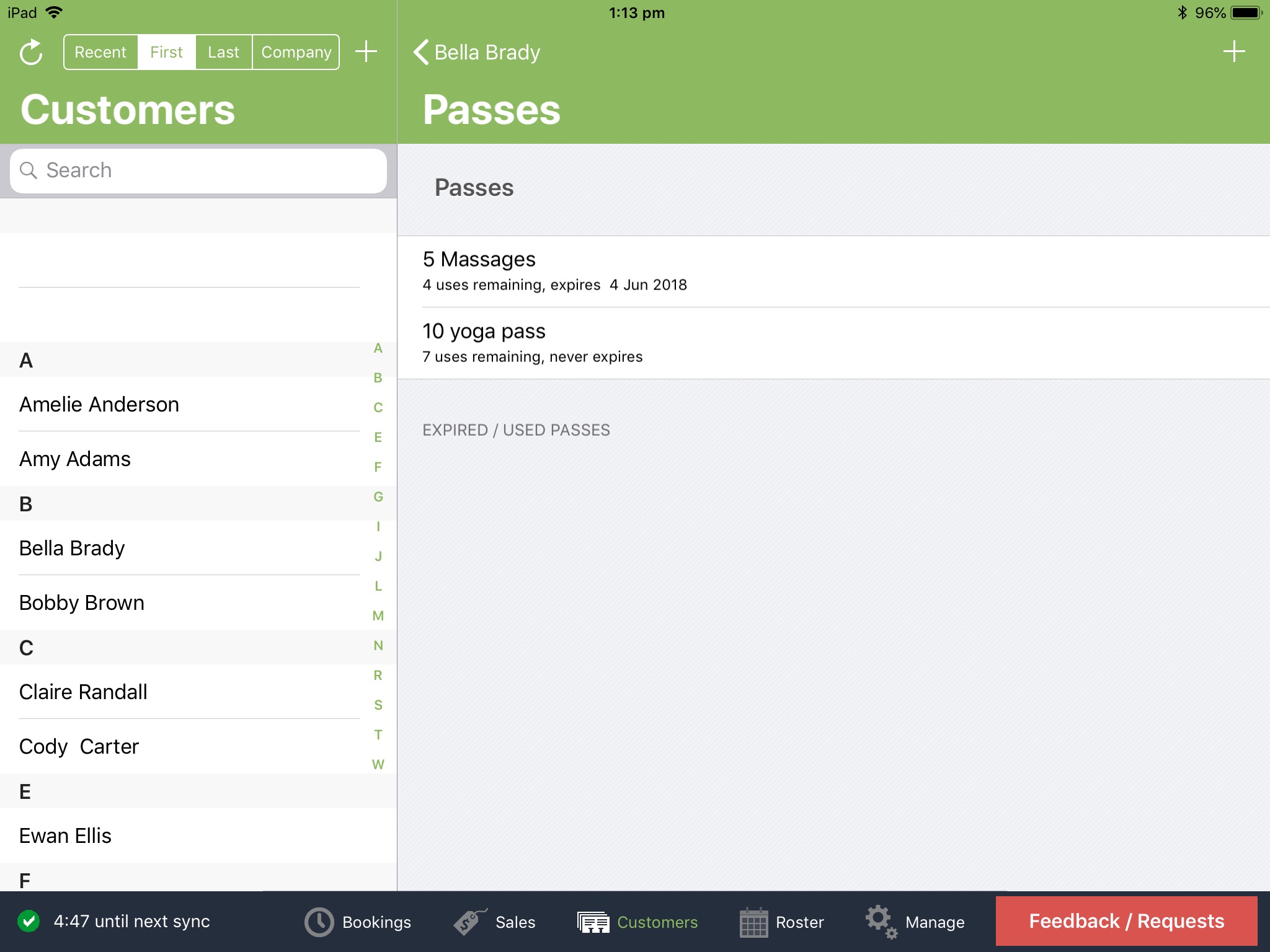
Task: Select the First sort option
Action: pos(166,52)
